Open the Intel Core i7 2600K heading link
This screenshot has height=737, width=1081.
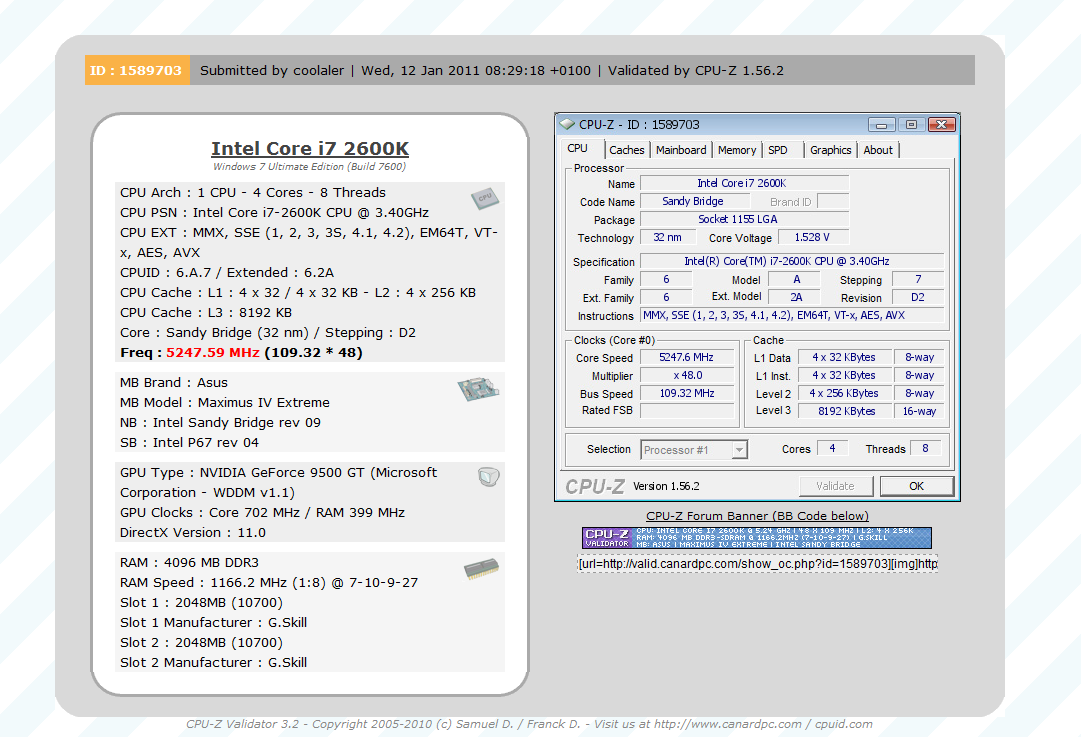[x=310, y=148]
